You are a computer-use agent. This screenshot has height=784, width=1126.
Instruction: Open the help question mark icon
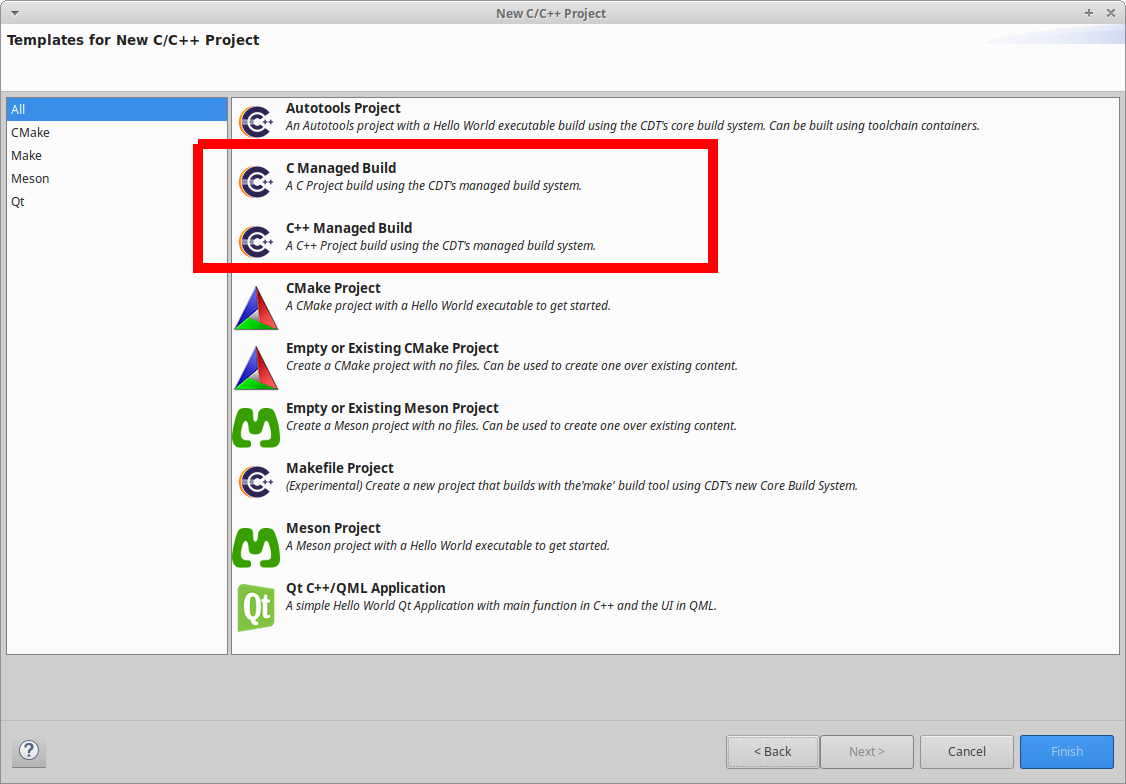click(29, 751)
